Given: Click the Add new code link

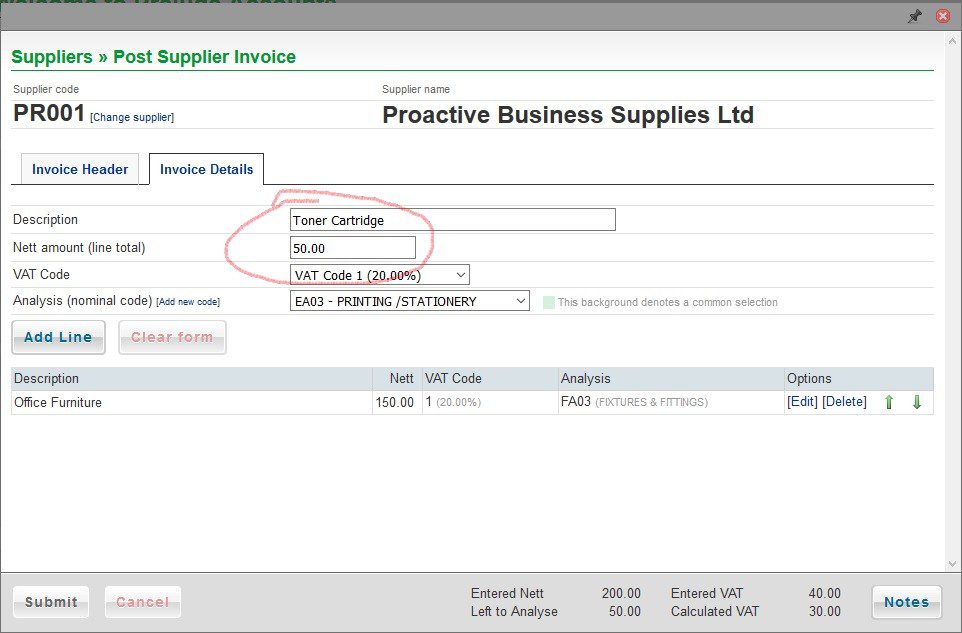Looking at the screenshot, I should point(188,302).
